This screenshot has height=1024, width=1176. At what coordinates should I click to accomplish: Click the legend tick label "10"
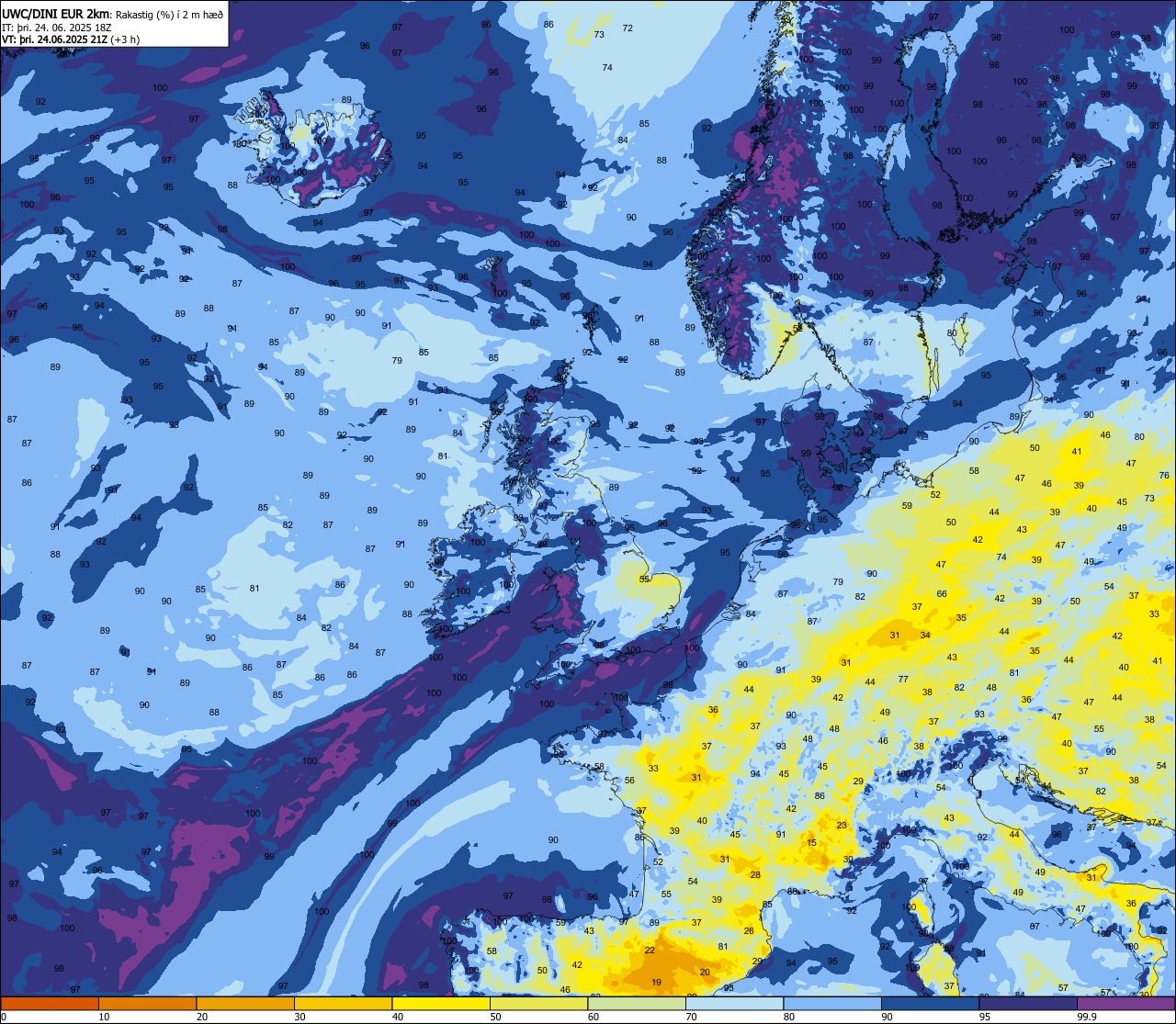[x=104, y=1017]
